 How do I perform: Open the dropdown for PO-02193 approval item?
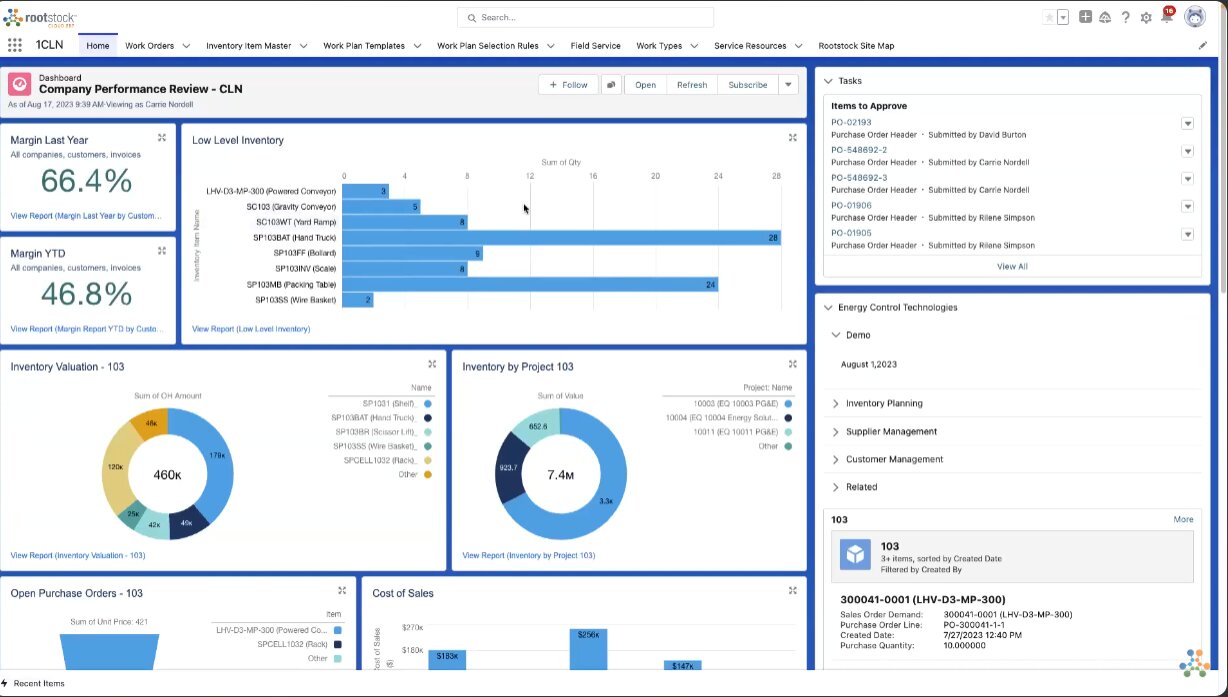1187,124
